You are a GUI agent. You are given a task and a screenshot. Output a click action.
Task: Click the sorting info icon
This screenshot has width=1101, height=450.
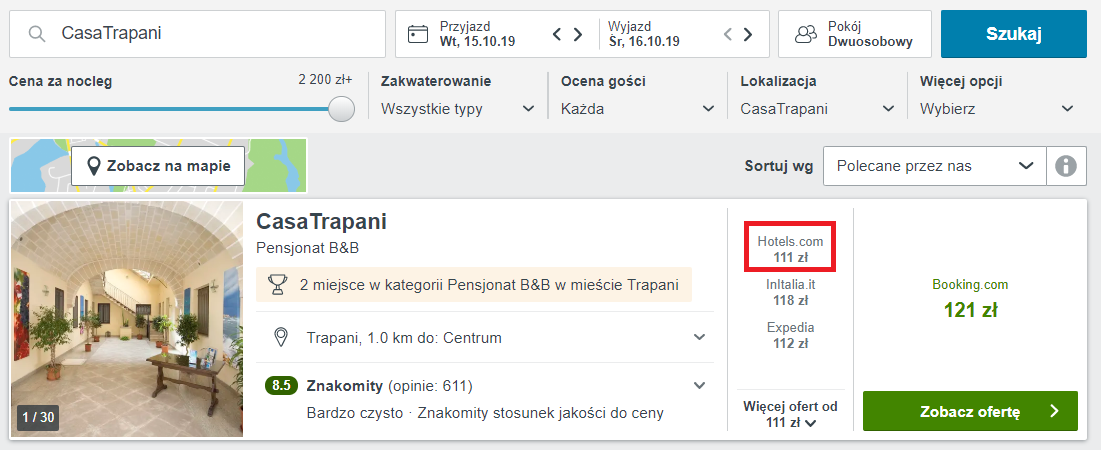[x=1066, y=166]
